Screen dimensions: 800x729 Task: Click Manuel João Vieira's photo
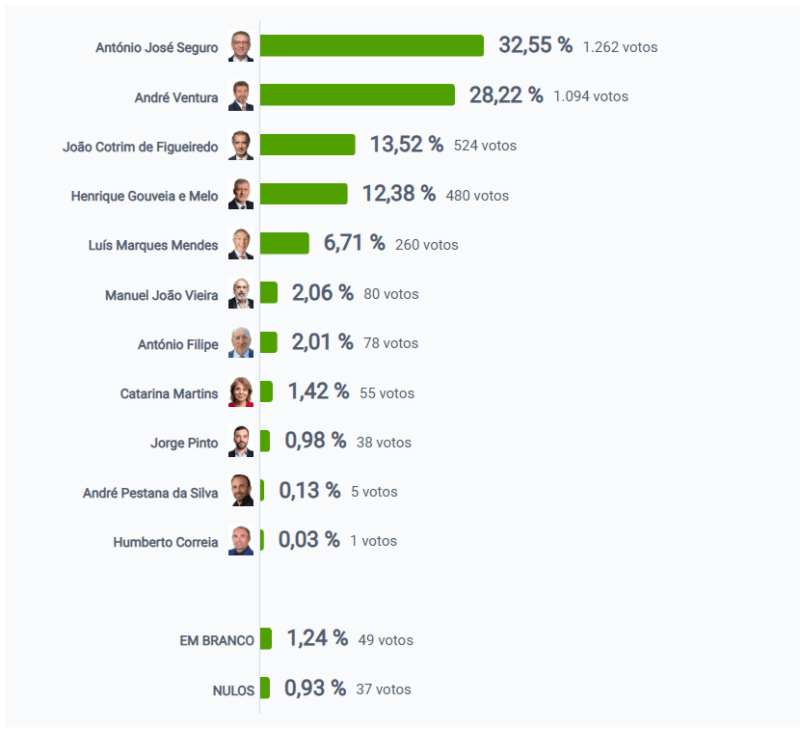[241, 294]
